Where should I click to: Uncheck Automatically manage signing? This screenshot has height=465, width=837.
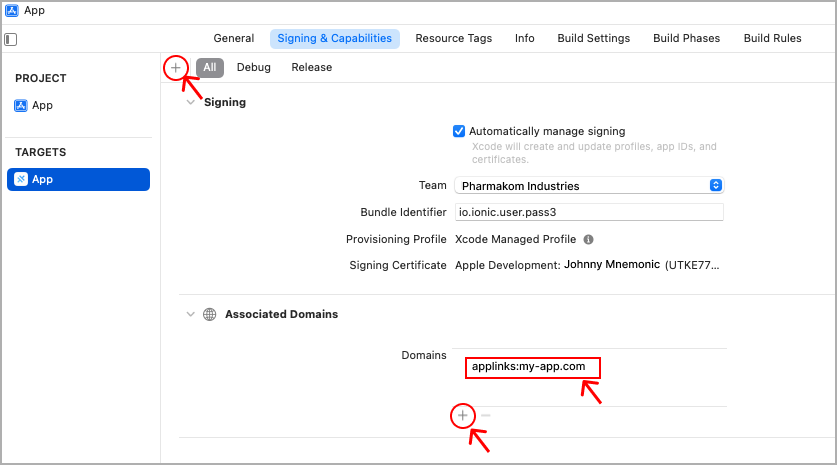point(459,131)
